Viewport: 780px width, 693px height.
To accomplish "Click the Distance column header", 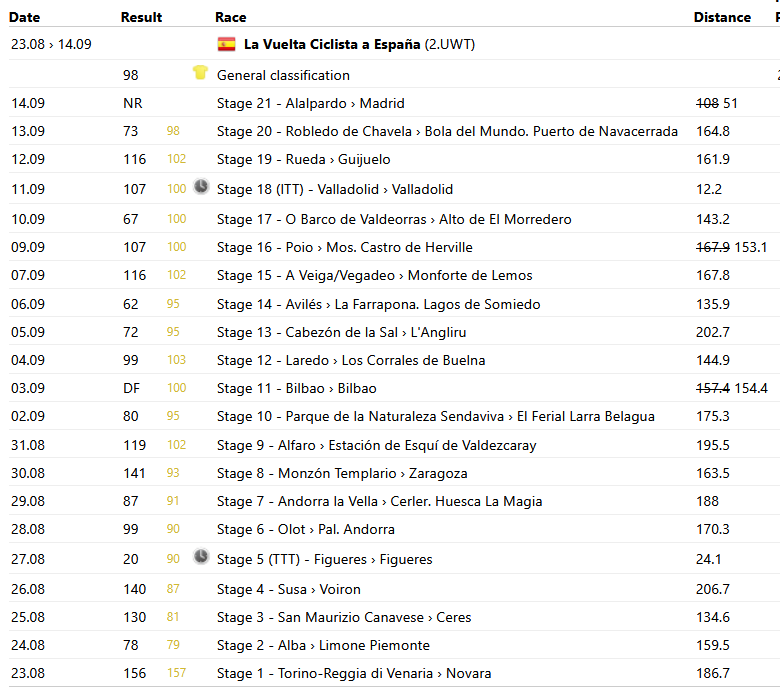I will 722,17.
